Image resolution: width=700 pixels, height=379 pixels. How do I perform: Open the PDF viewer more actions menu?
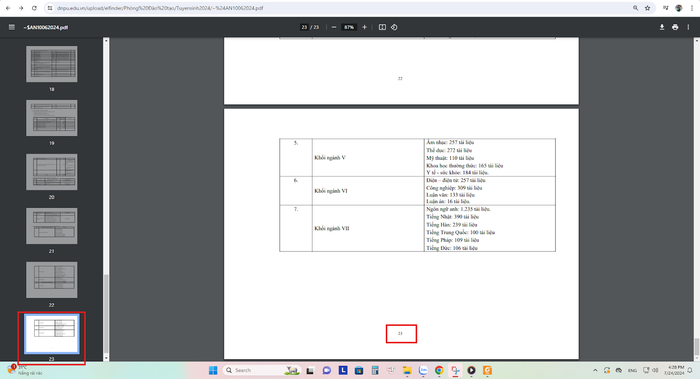point(688,27)
